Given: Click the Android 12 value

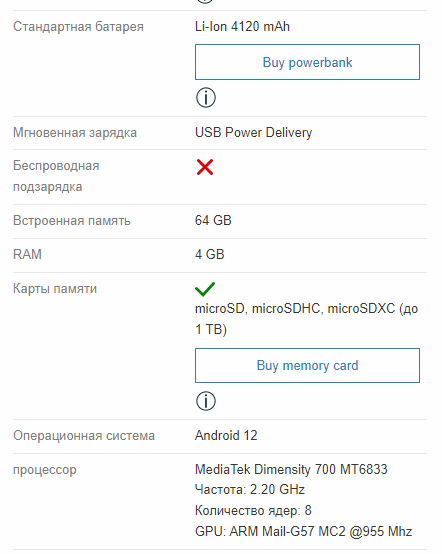Looking at the screenshot, I should tap(226, 435).
